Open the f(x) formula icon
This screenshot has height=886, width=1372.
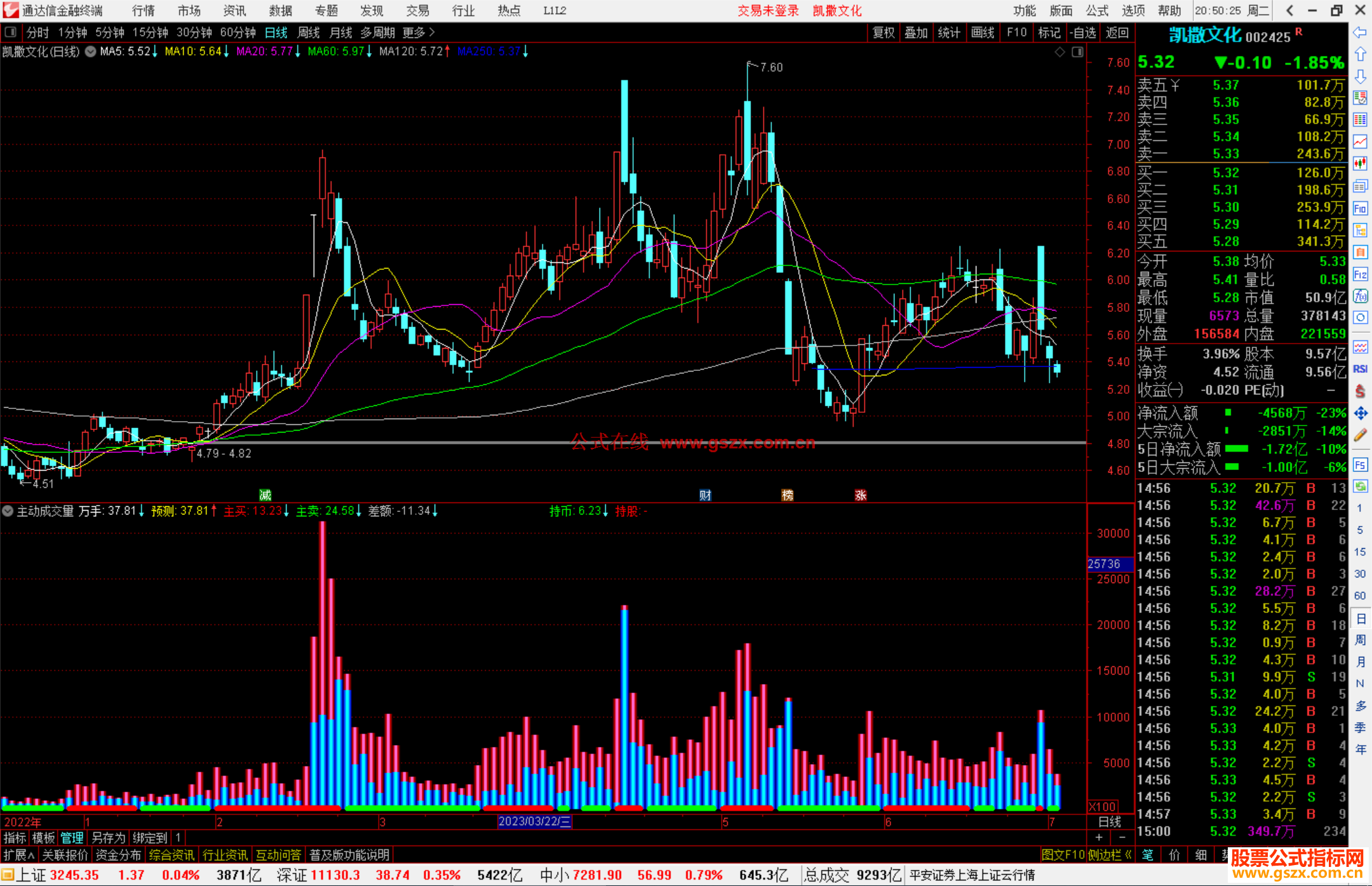click(x=1360, y=296)
